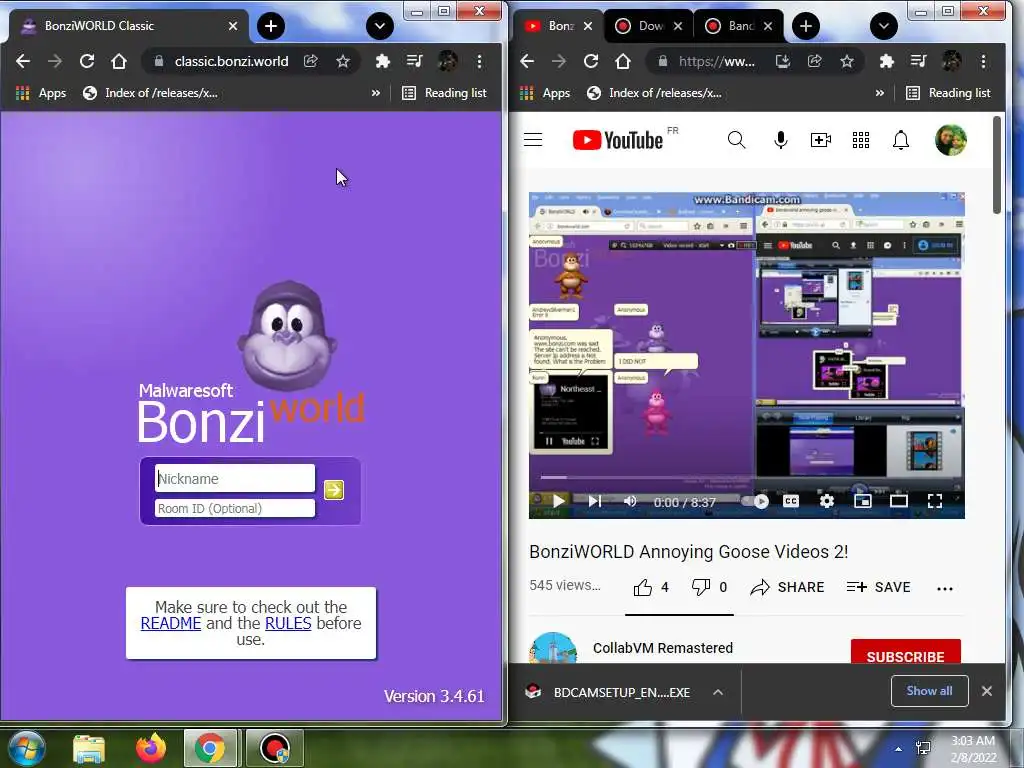Click the video progress bar
Image resolution: width=1024 pixels, height=768 pixels.
746,477
